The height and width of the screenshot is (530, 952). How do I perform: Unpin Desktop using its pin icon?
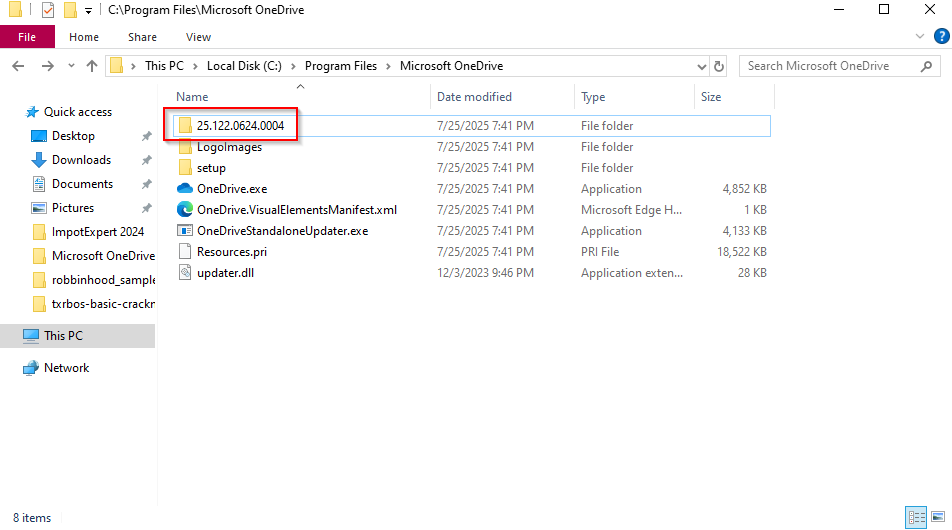click(x=146, y=137)
